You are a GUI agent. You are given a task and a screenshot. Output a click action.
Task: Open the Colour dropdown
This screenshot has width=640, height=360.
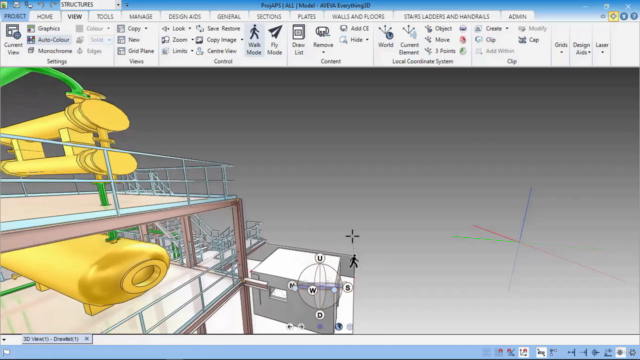tap(109, 29)
